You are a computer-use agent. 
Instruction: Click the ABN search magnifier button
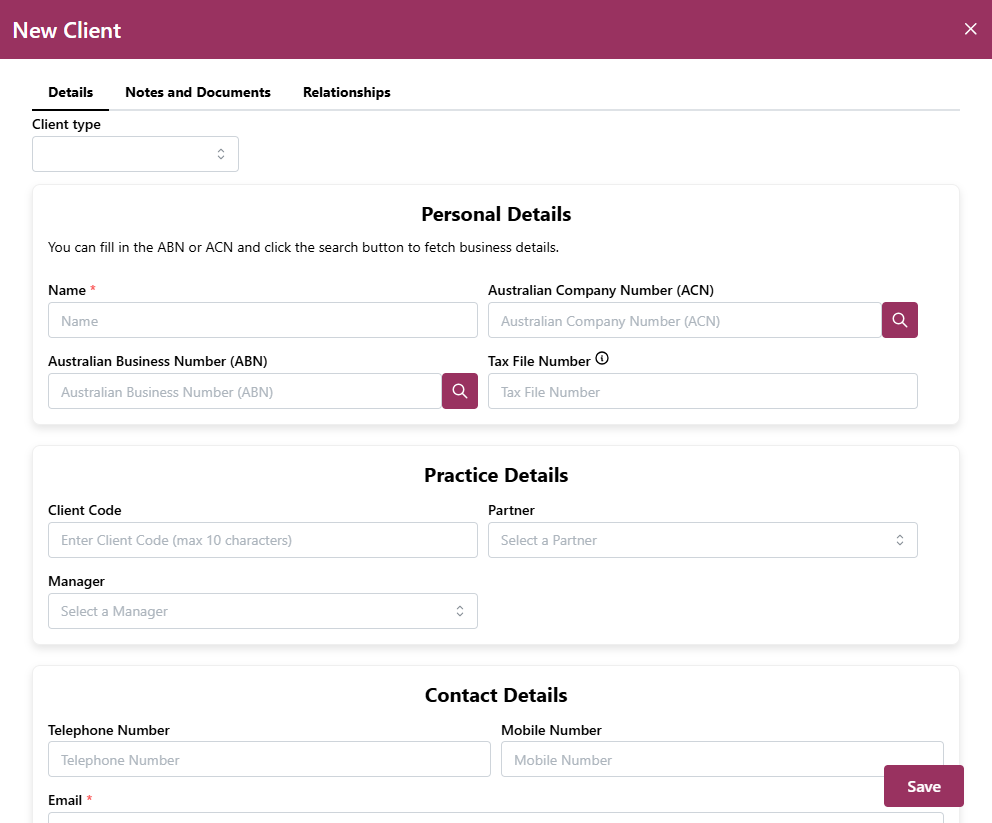(459, 391)
